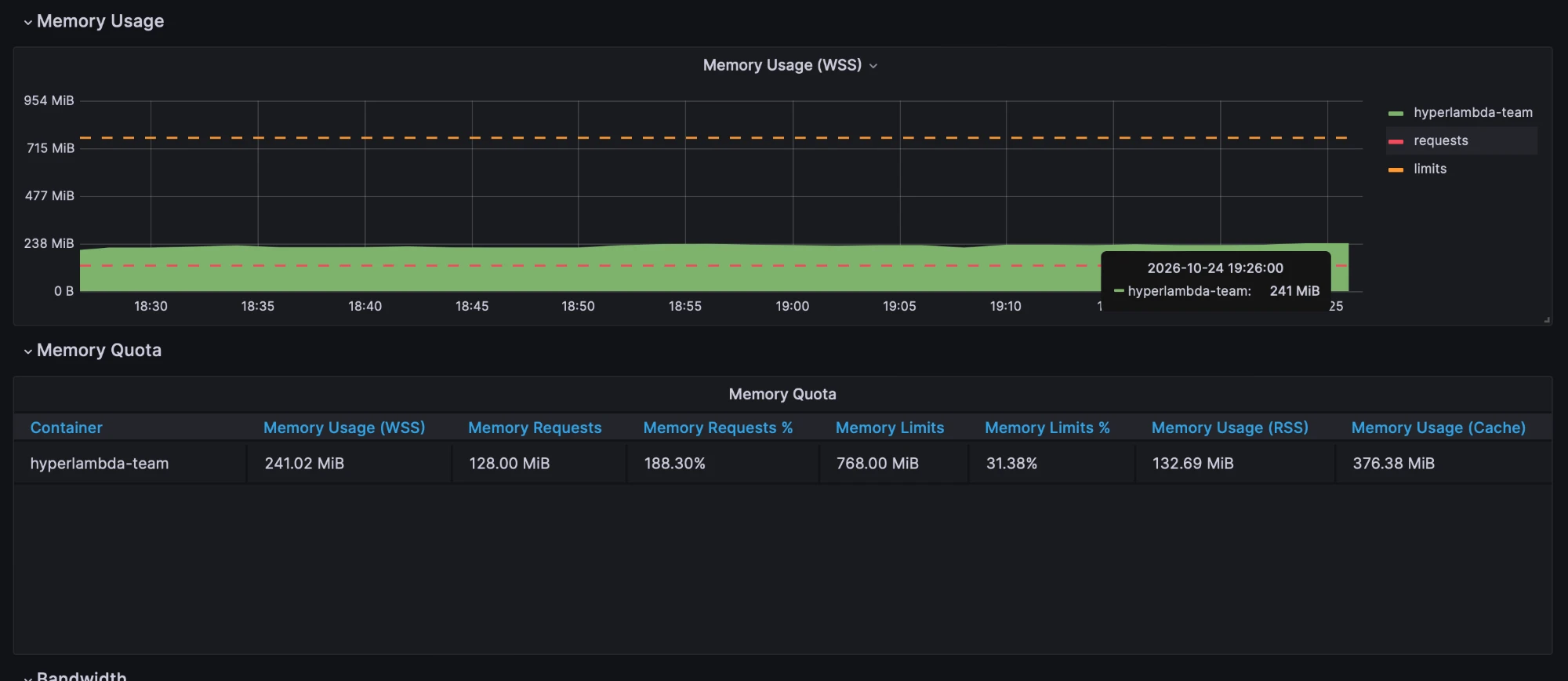Collapse the Memory Usage row

(x=93, y=21)
